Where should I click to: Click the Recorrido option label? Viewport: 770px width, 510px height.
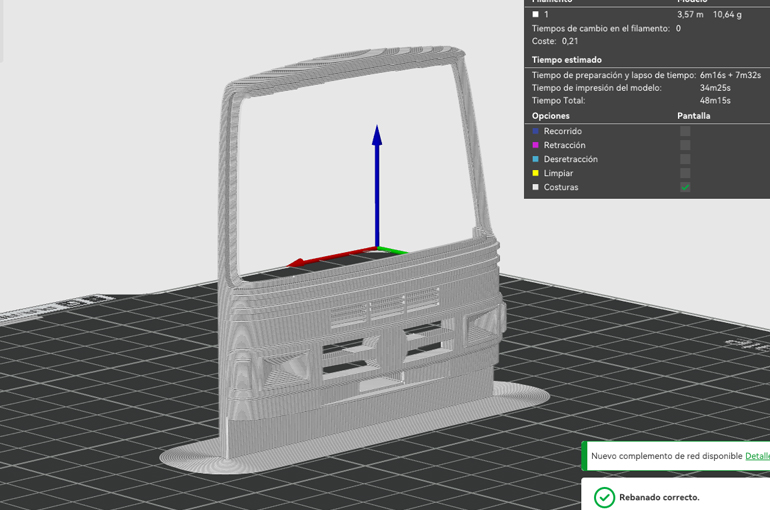[563, 131]
